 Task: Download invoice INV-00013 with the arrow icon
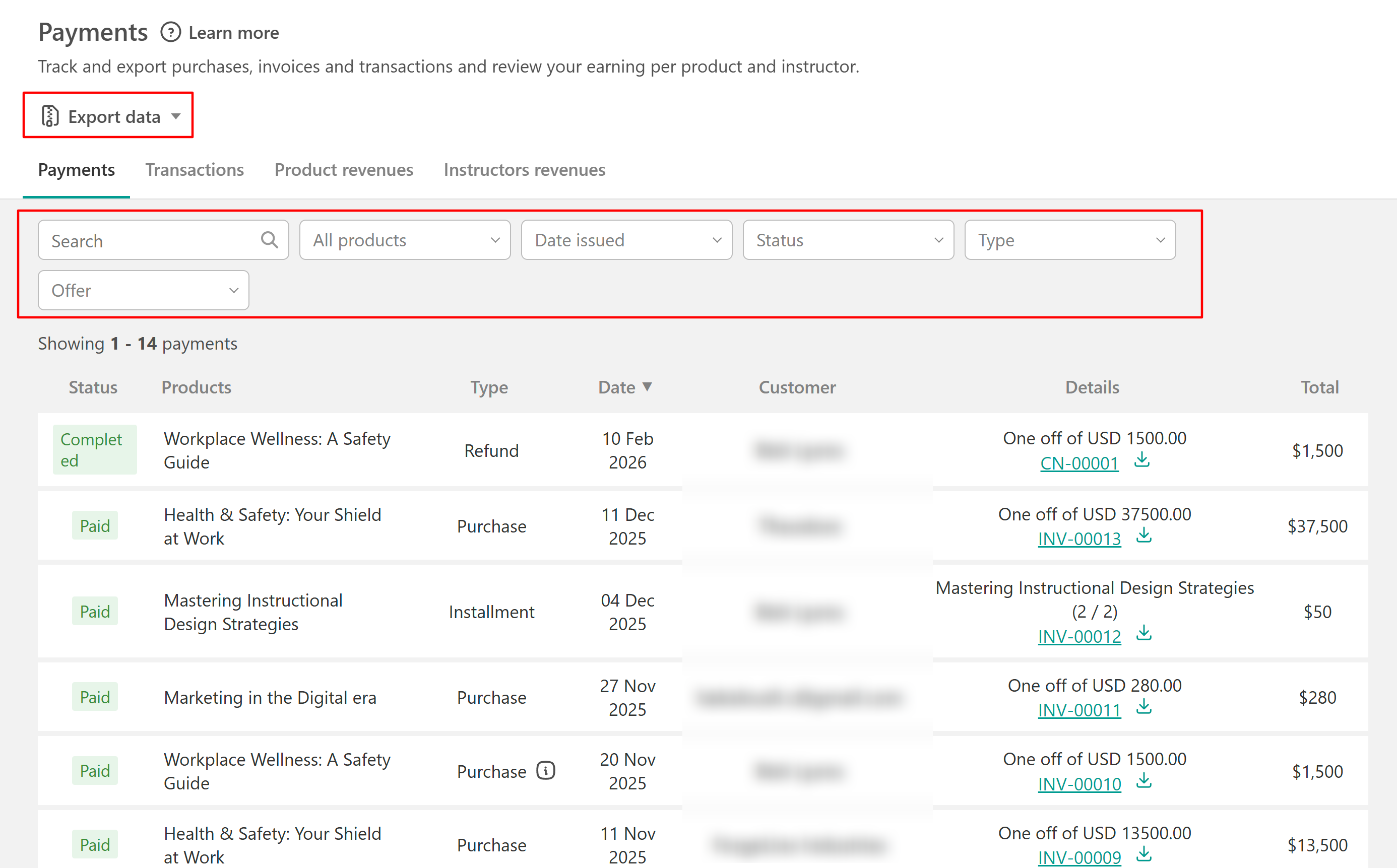pyautogui.click(x=1144, y=536)
